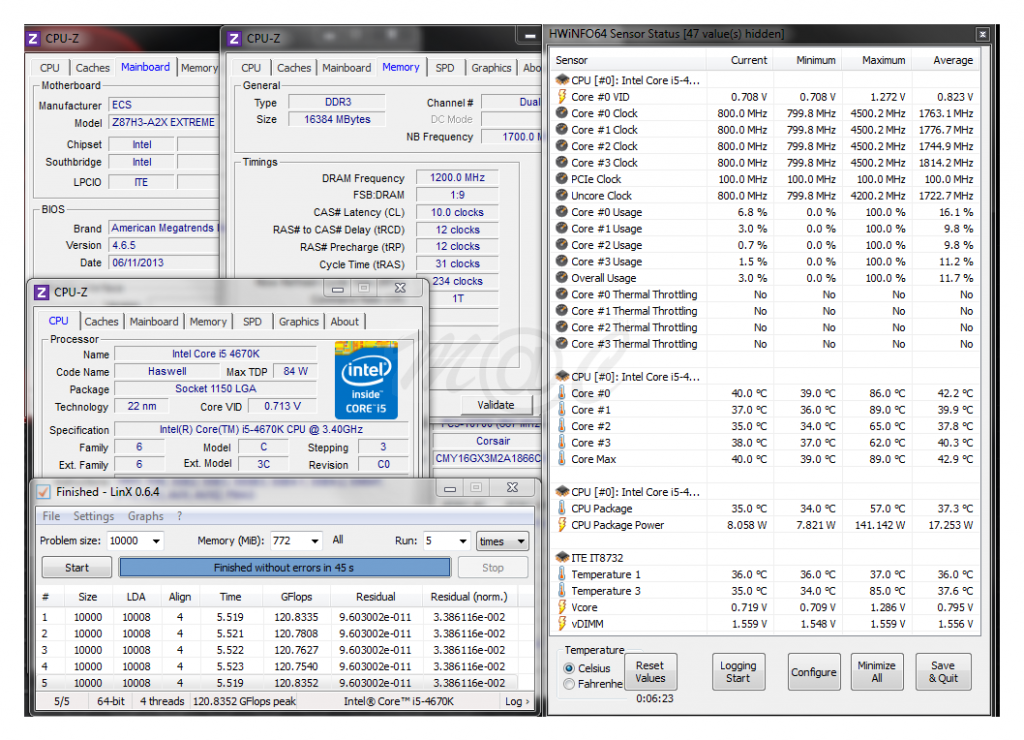
Task: Click the Logging Start button
Action: click(738, 672)
